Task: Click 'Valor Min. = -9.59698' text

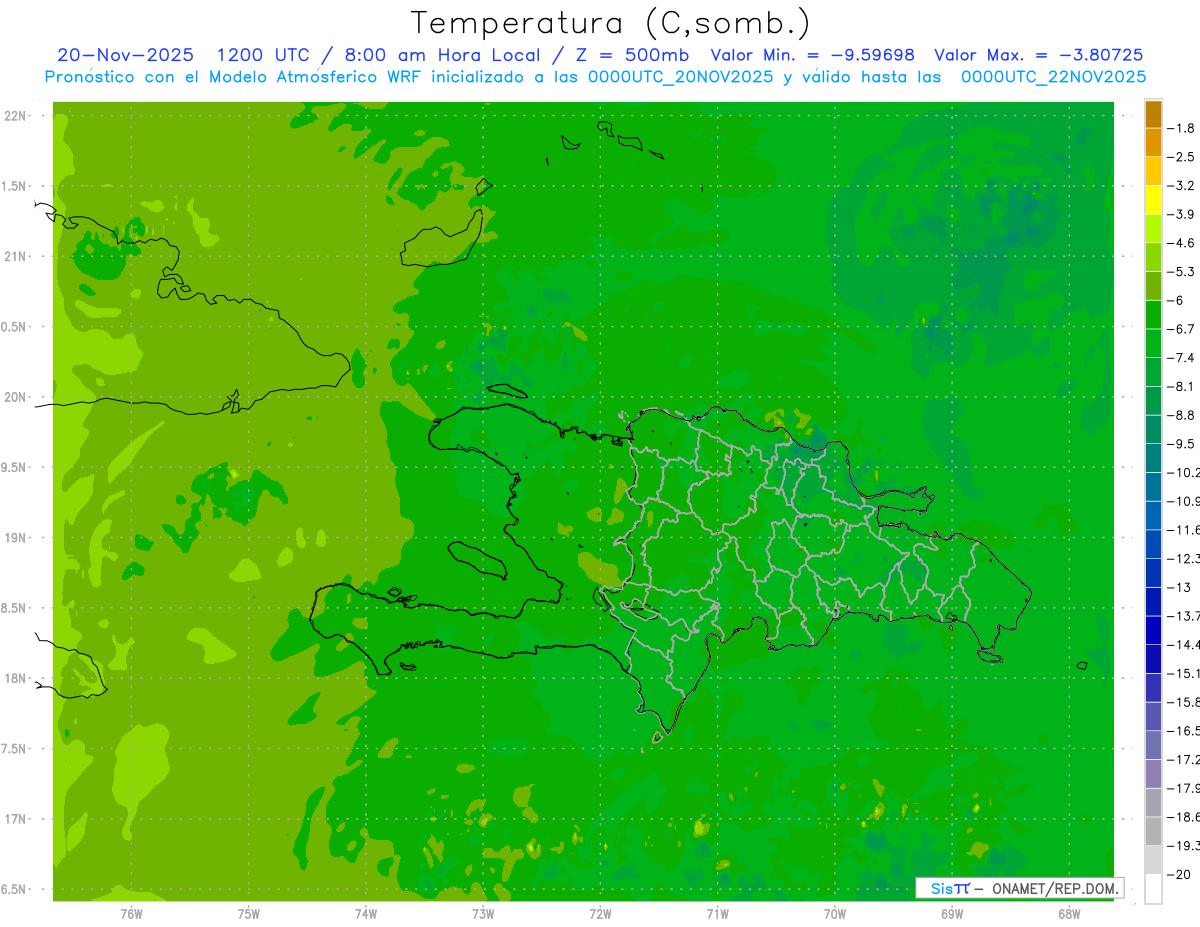Action: [x=813, y=55]
